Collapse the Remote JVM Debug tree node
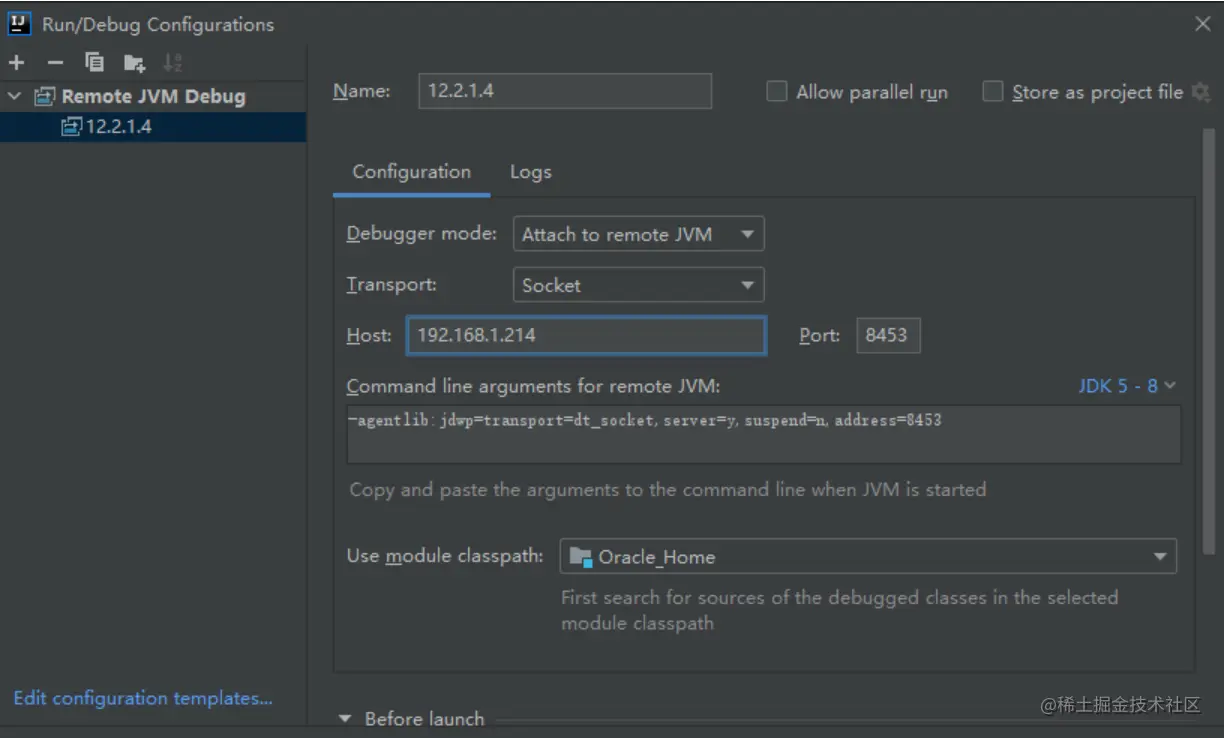 (x=14, y=97)
